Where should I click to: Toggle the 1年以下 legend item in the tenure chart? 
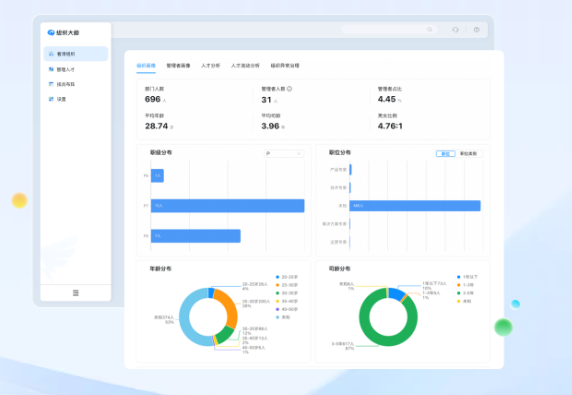click(468, 277)
